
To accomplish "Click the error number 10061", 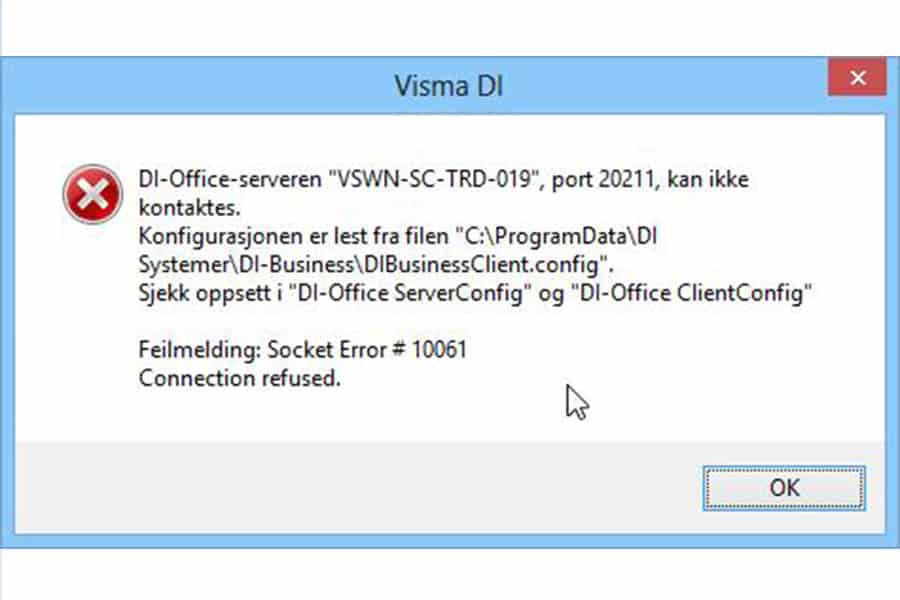I will (x=439, y=350).
